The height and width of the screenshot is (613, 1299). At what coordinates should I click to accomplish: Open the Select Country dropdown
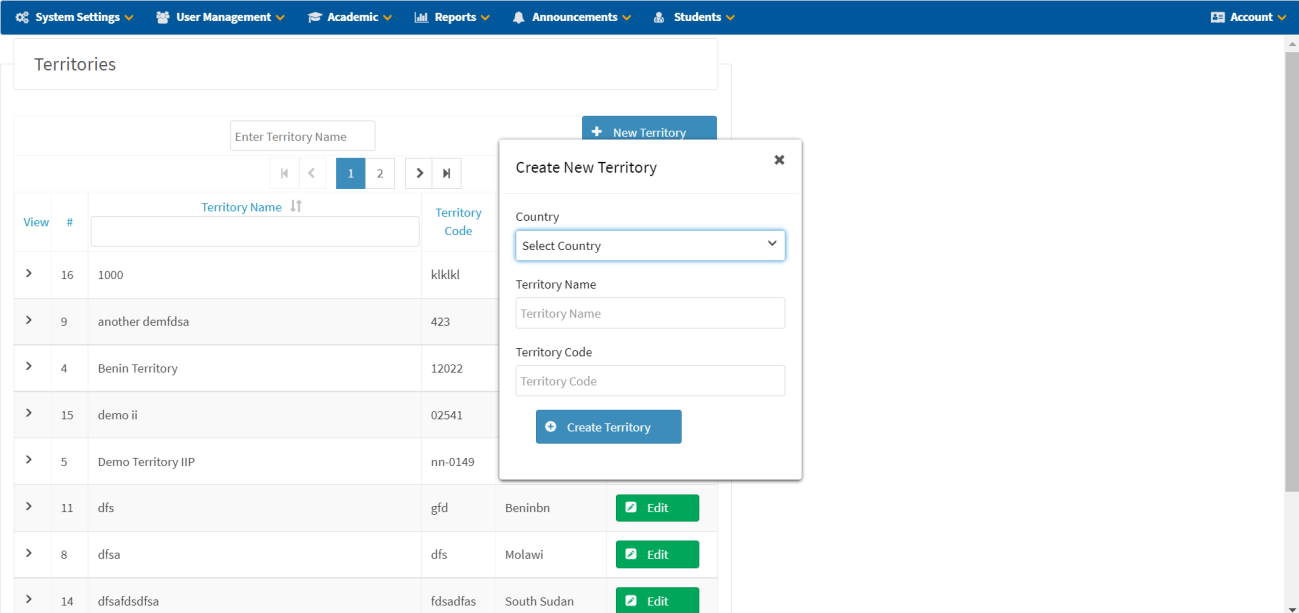[650, 246]
